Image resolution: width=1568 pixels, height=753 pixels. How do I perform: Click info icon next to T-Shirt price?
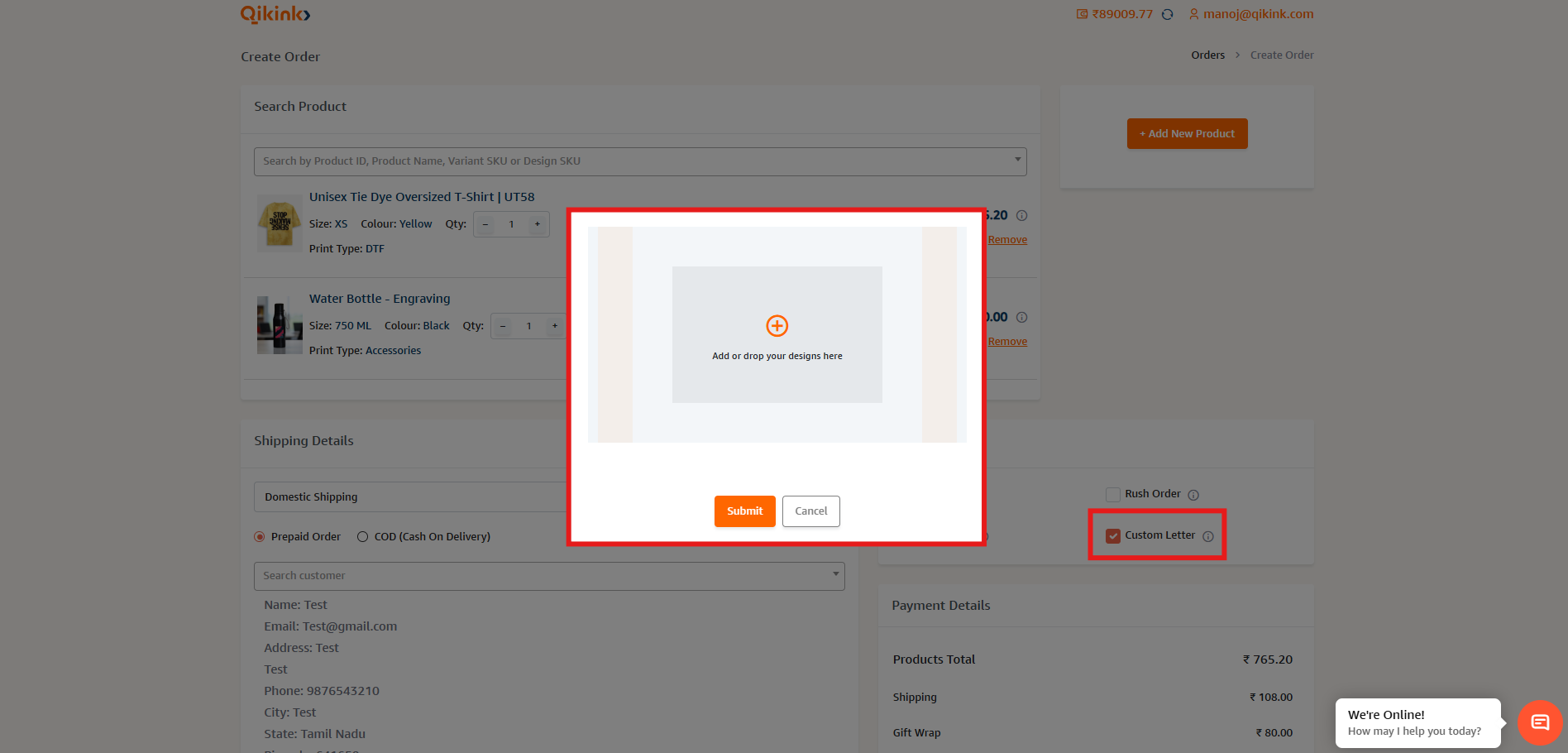click(x=1021, y=216)
